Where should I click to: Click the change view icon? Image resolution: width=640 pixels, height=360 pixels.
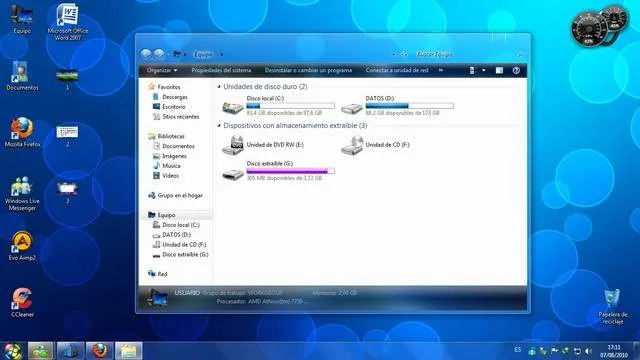point(472,71)
